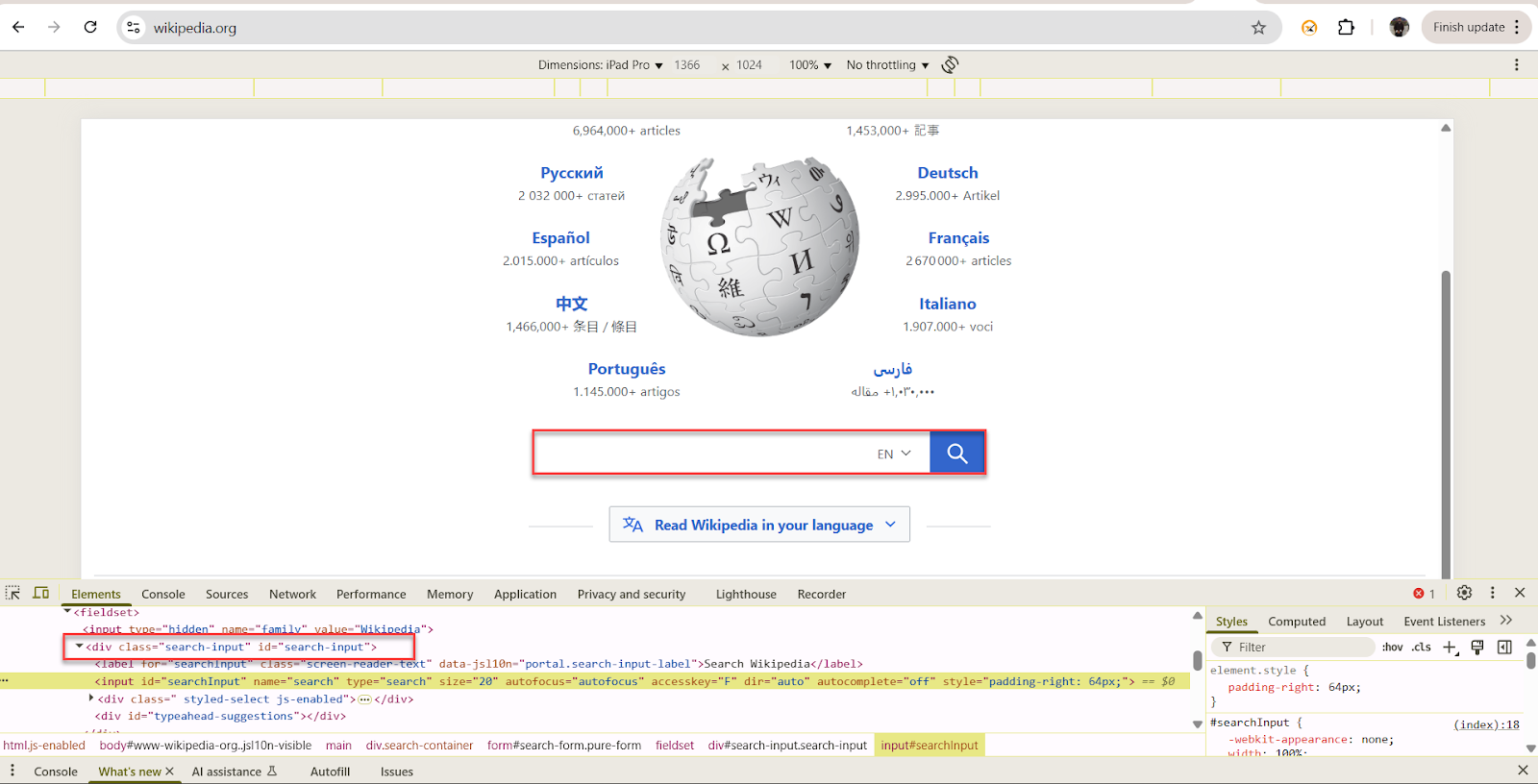Viewport: 1538px width, 784px height.
Task: Switch to Application tab
Action: [525, 594]
